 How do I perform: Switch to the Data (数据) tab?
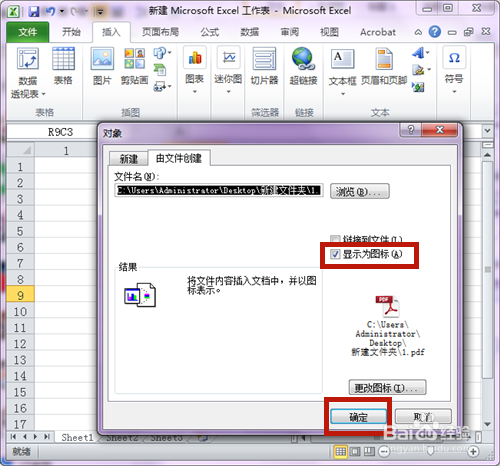[x=250, y=32]
